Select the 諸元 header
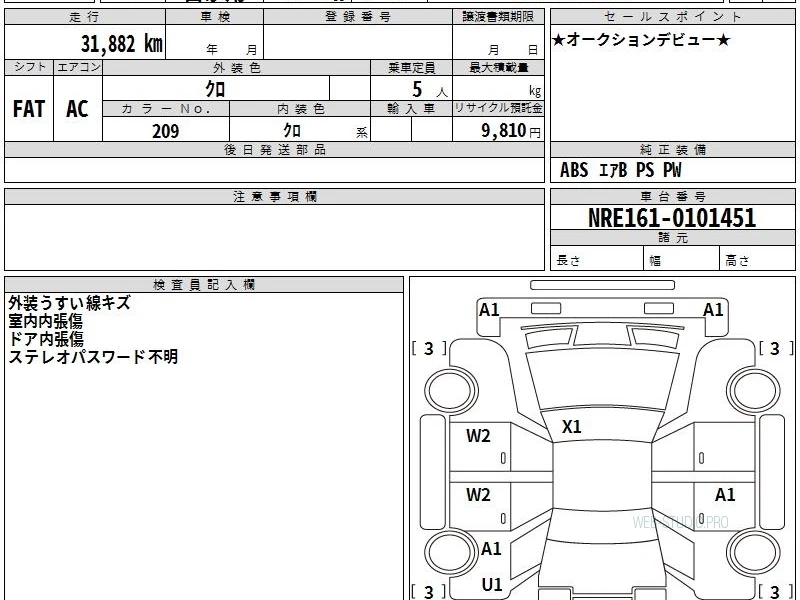This screenshot has width=800, height=600. tap(672, 238)
